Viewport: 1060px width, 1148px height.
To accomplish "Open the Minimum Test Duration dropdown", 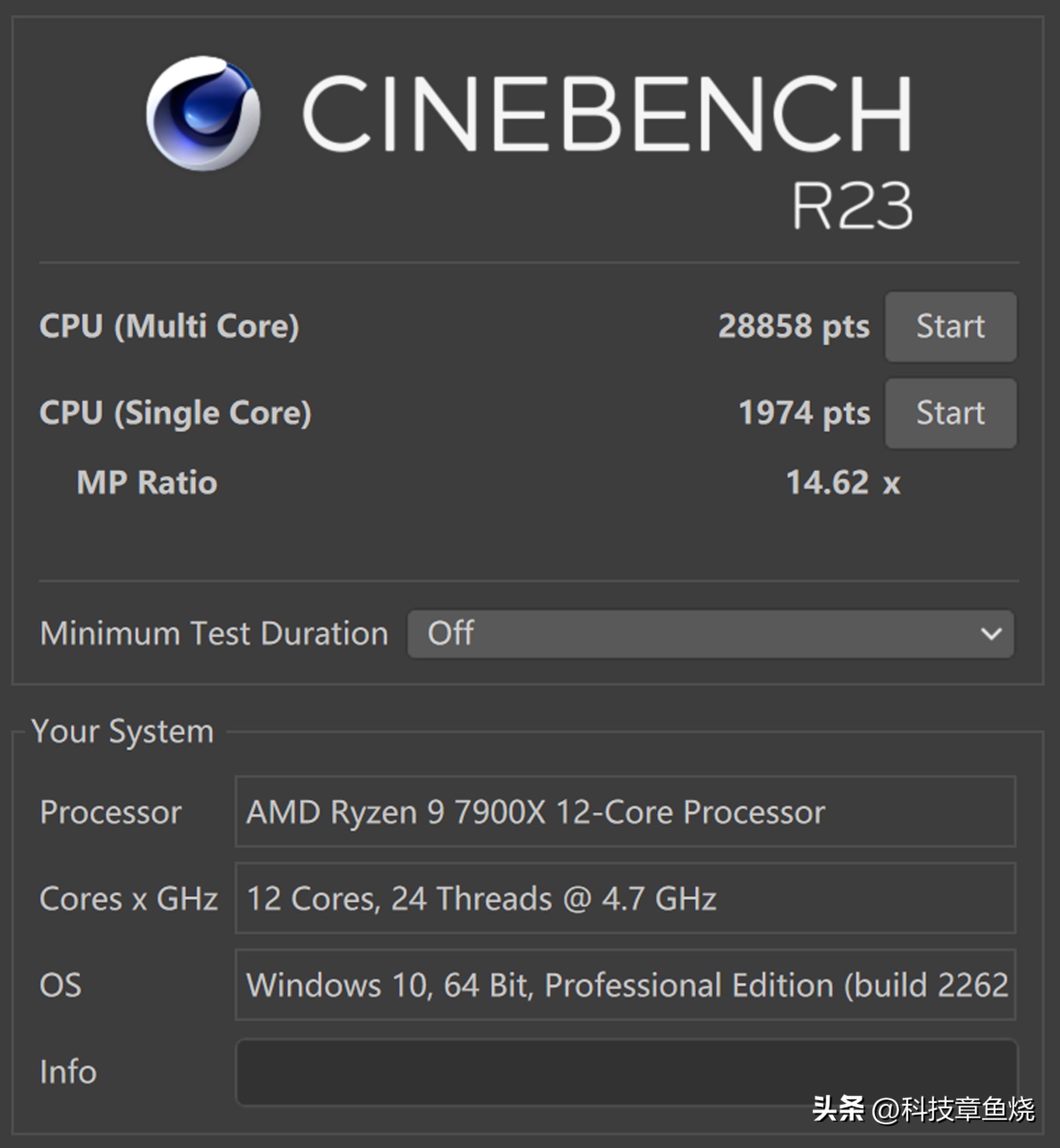I will click(x=706, y=634).
